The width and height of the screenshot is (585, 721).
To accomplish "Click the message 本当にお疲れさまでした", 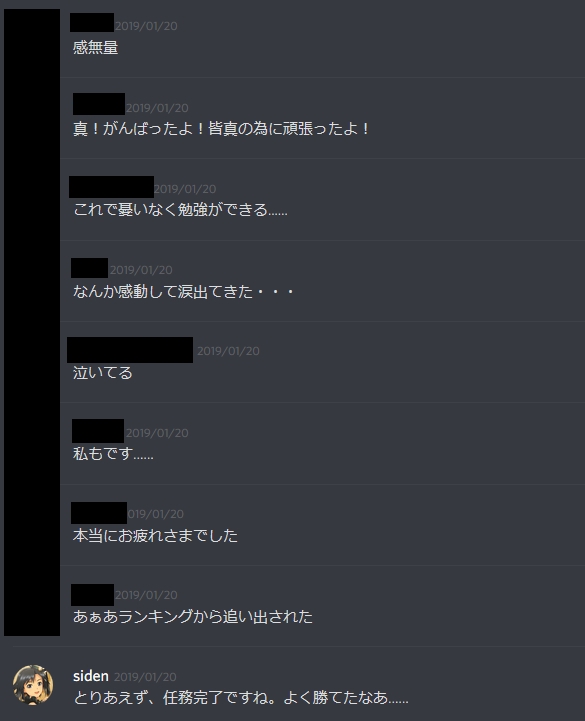I will pyautogui.click(x=155, y=535).
